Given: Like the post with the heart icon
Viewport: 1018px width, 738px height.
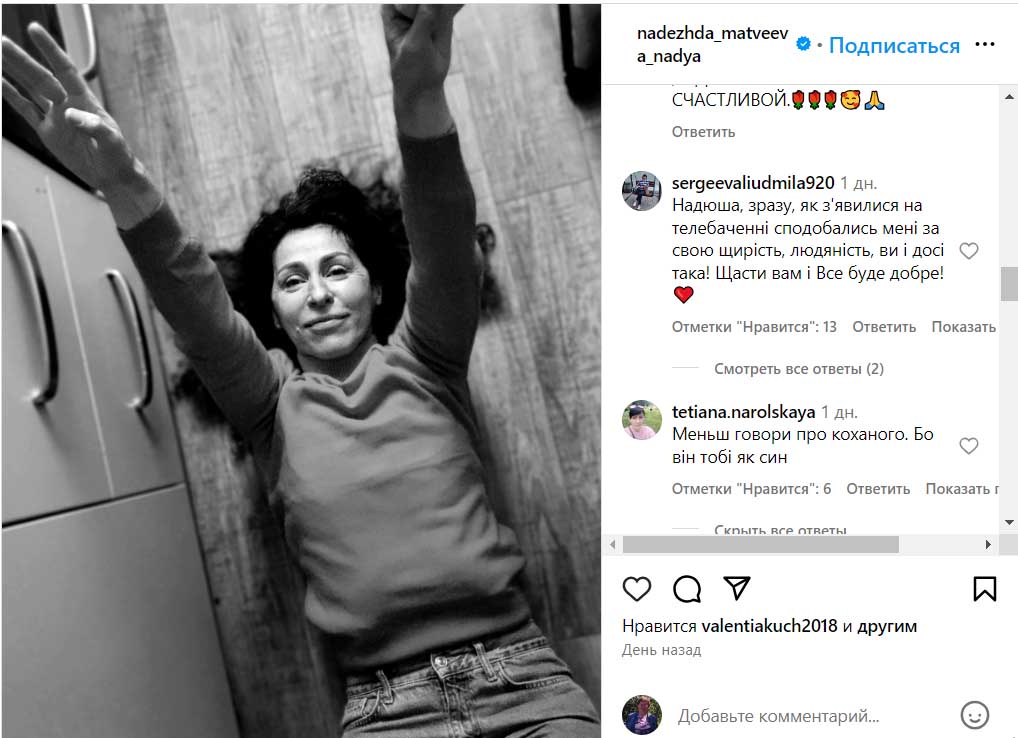Looking at the screenshot, I should [x=636, y=589].
